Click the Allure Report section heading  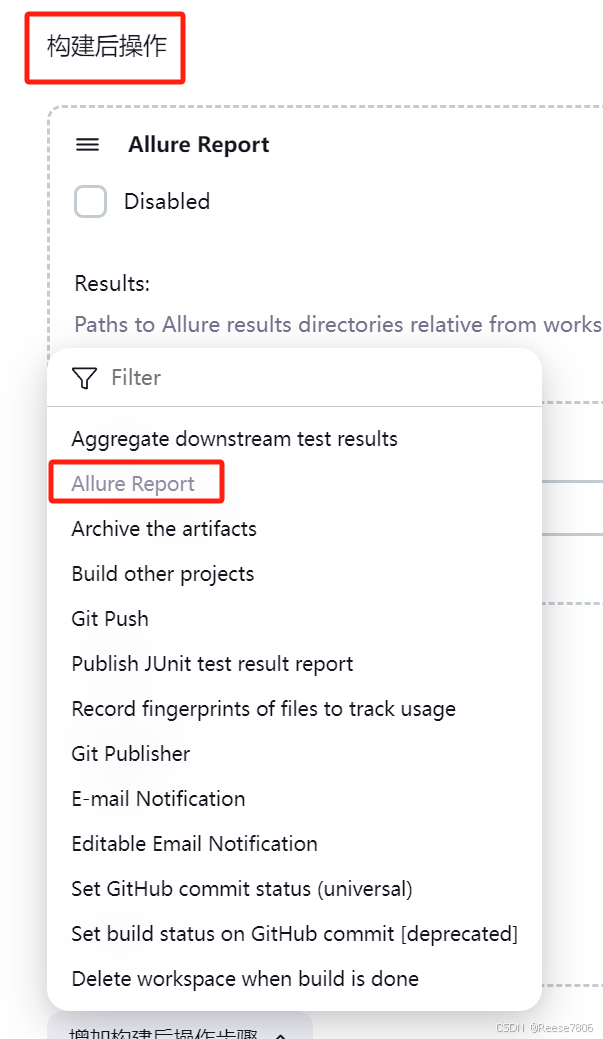click(x=199, y=144)
